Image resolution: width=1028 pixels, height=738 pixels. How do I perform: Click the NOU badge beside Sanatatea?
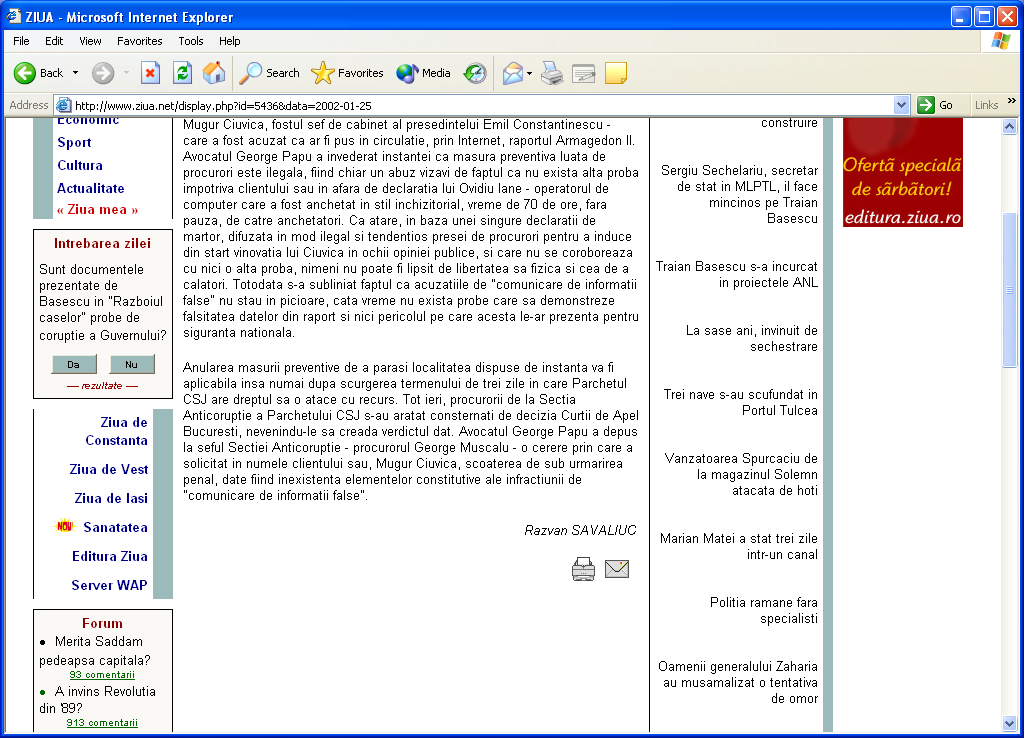pyautogui.click(x=64, y=526)
